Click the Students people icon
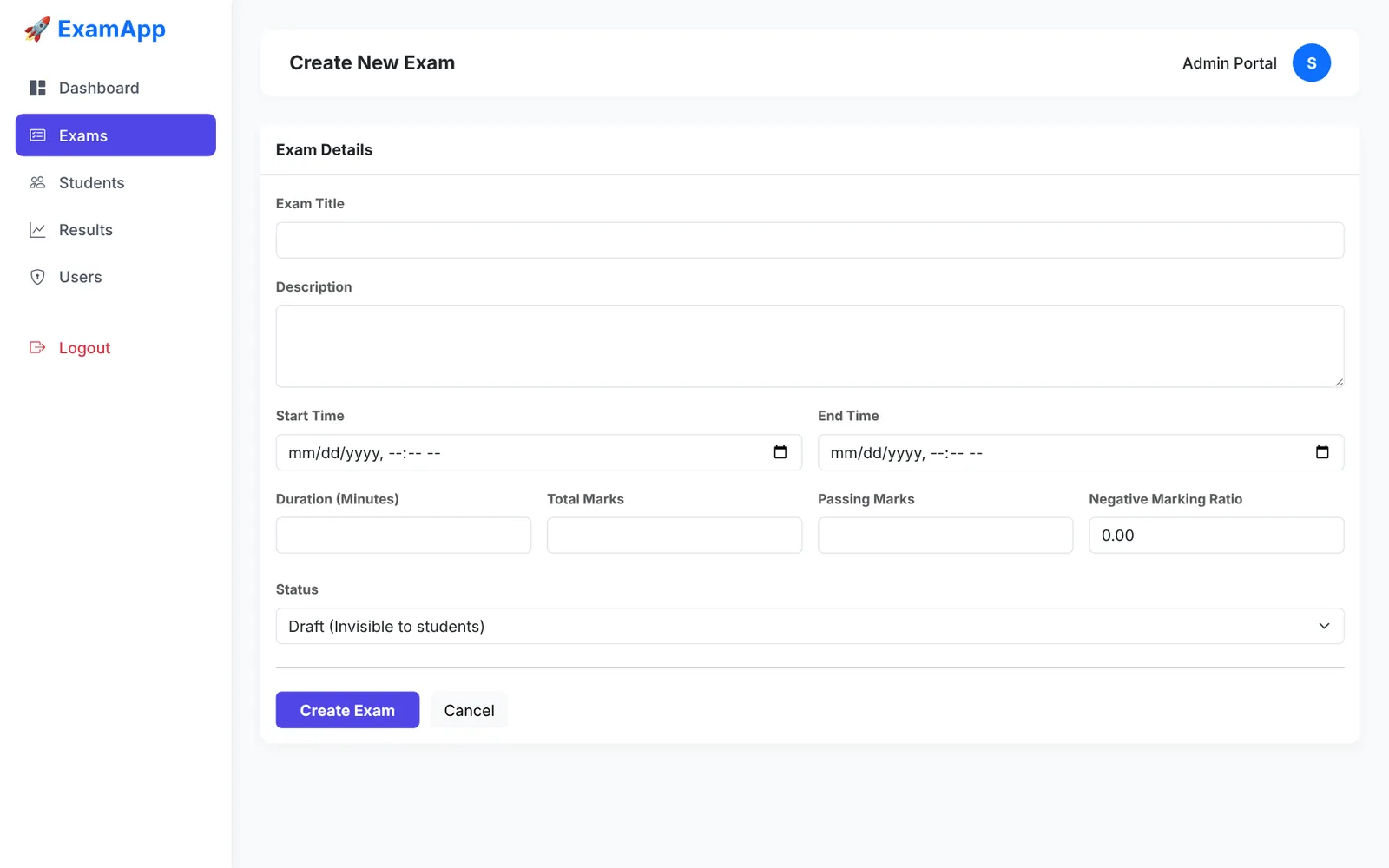This screenshot has height=868, width=1389. pyautogui.click(x=37, y=182)
